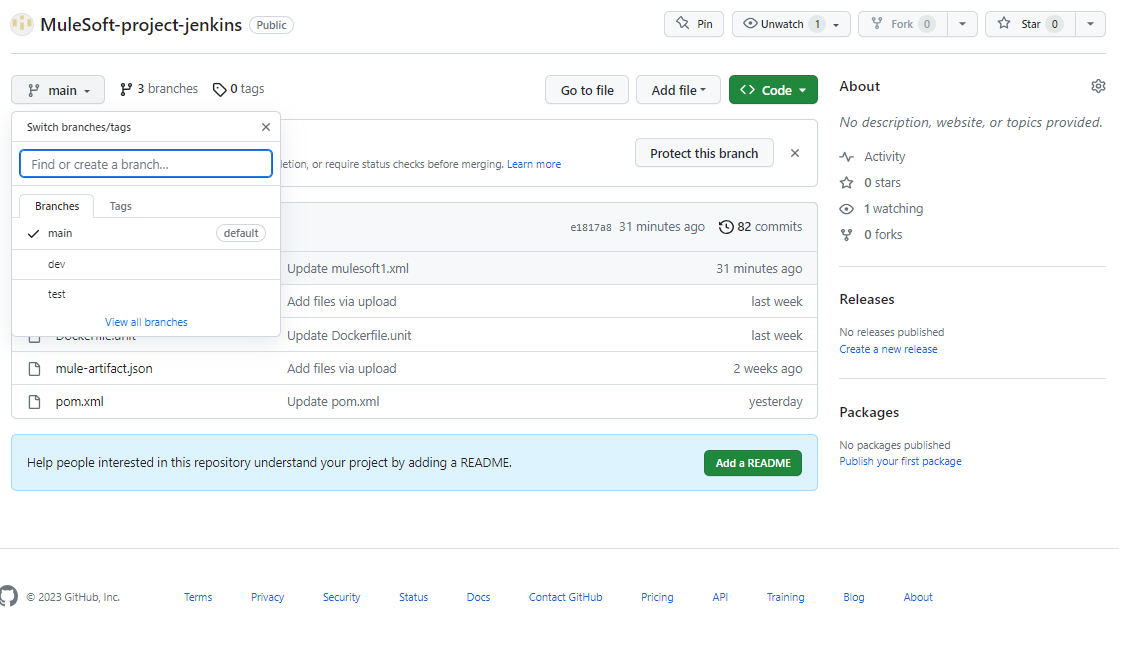Open the Status footer link
Image resolution: width=1123 pixels, height=651 pixels.
click(413, 597)
